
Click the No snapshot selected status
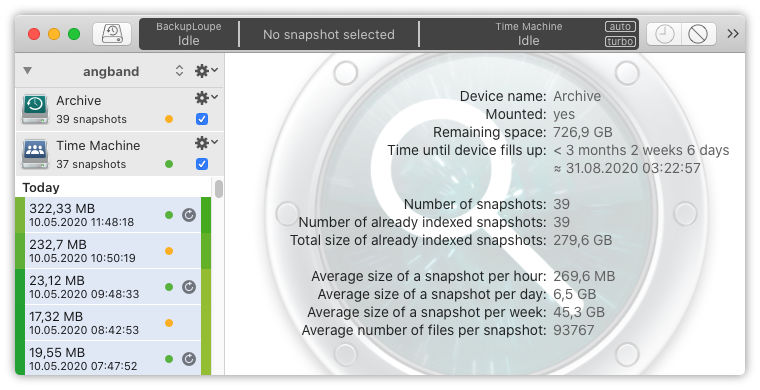329,34
